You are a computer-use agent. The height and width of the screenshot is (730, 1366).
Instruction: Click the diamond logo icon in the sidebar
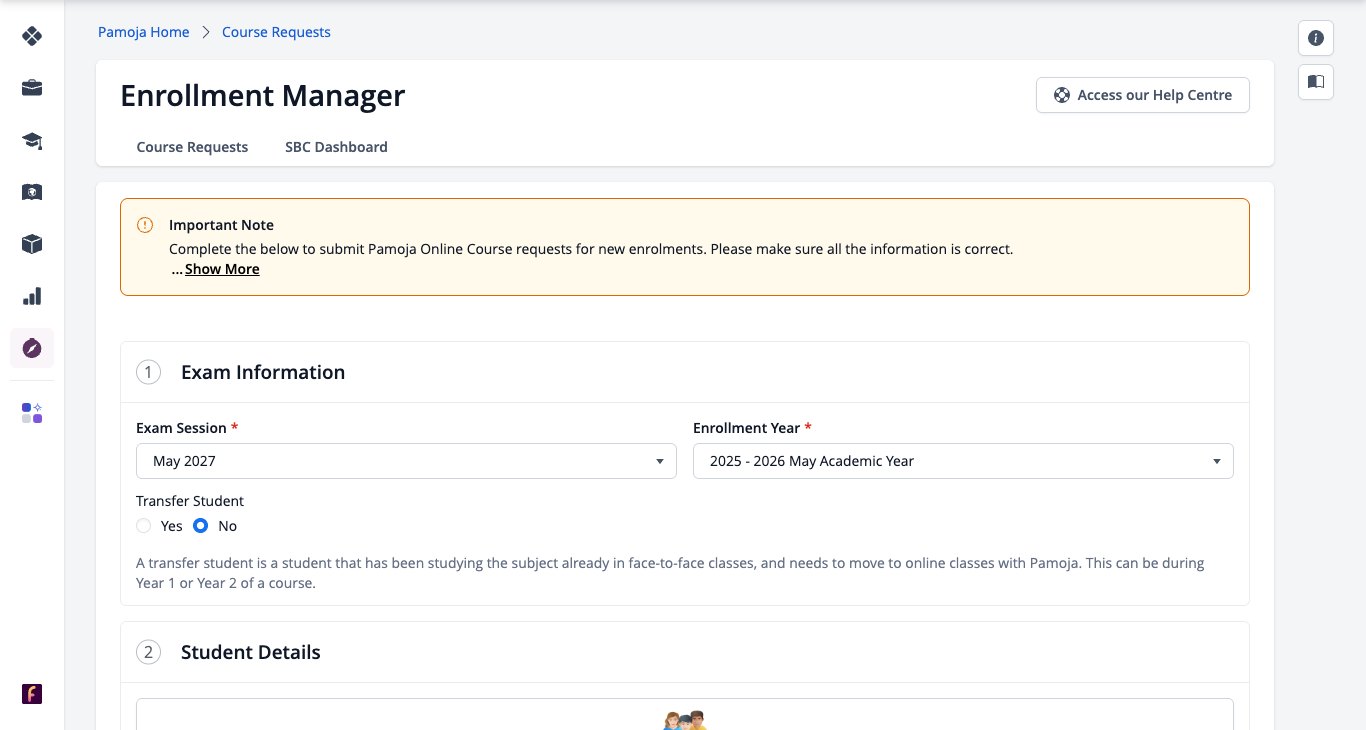[x=32, y=36]
